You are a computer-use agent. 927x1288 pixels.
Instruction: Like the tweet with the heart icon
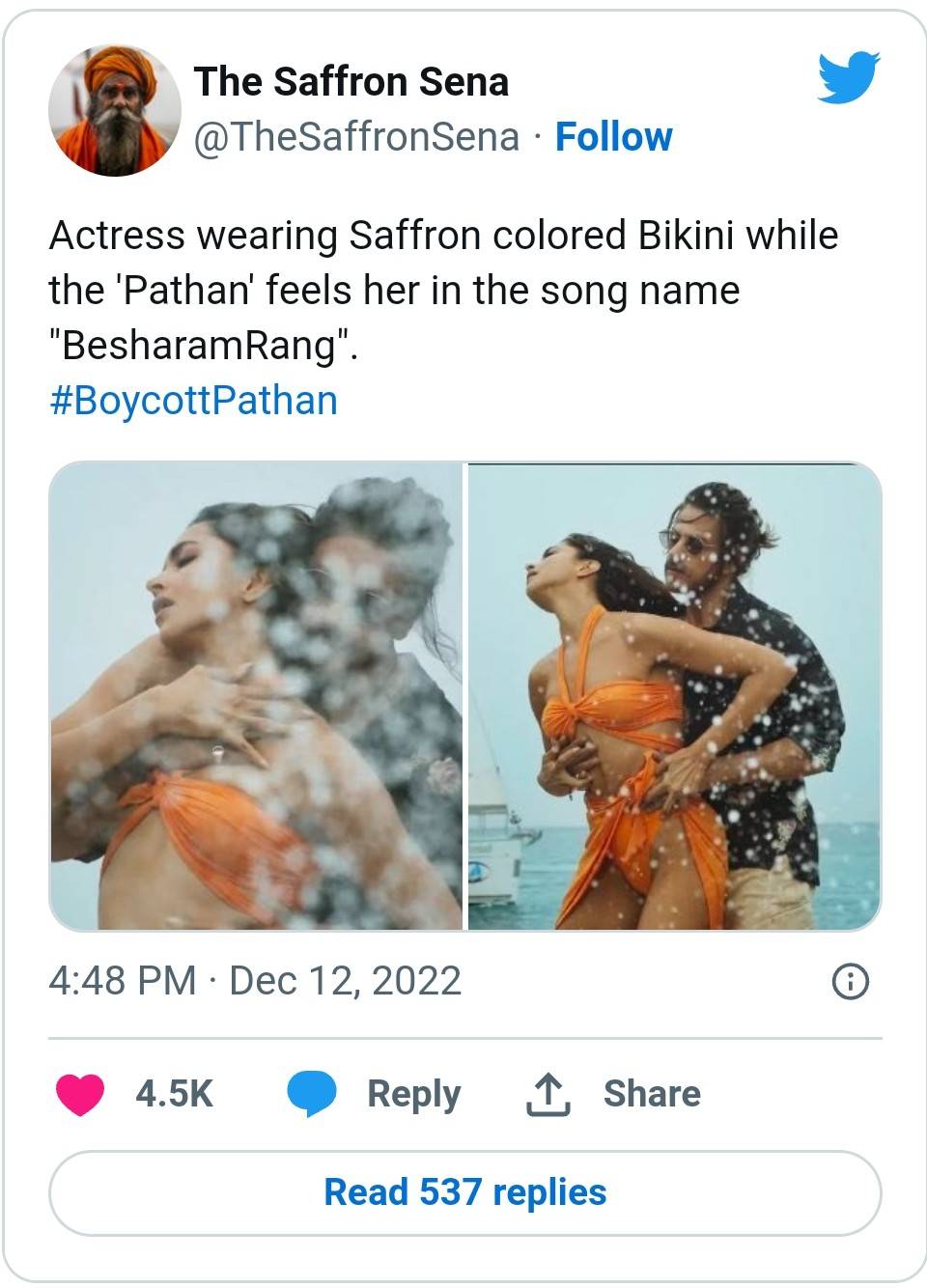(x=80, y=1094)
